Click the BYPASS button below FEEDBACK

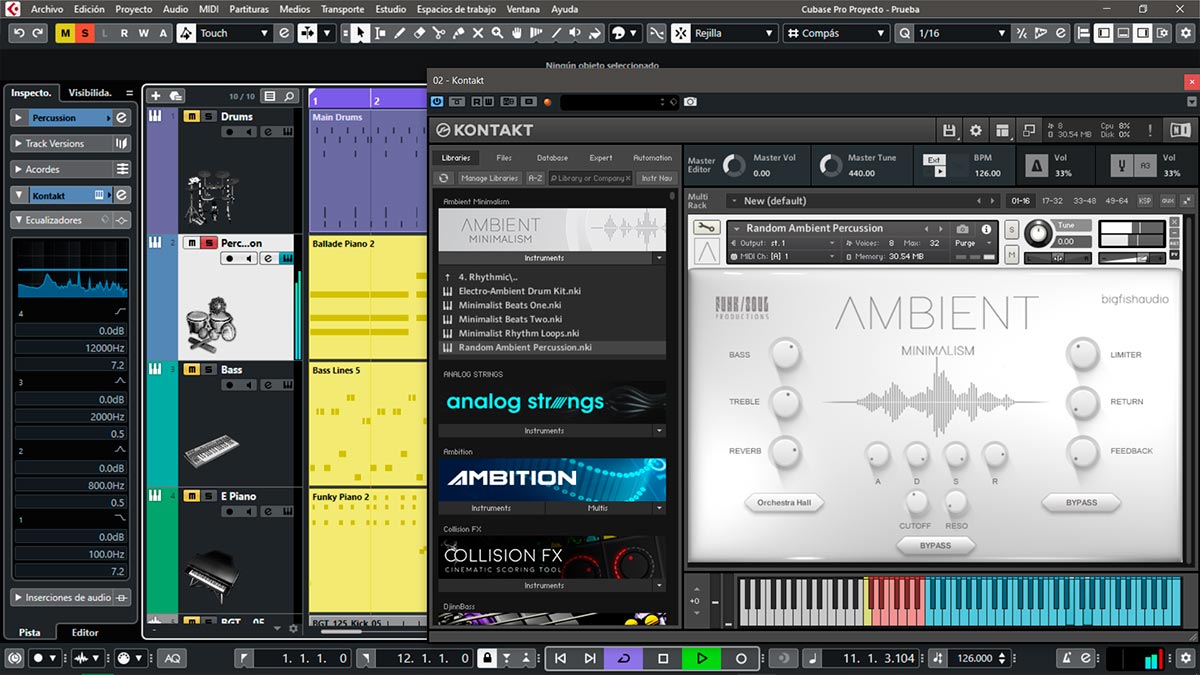pos(1081,502)
